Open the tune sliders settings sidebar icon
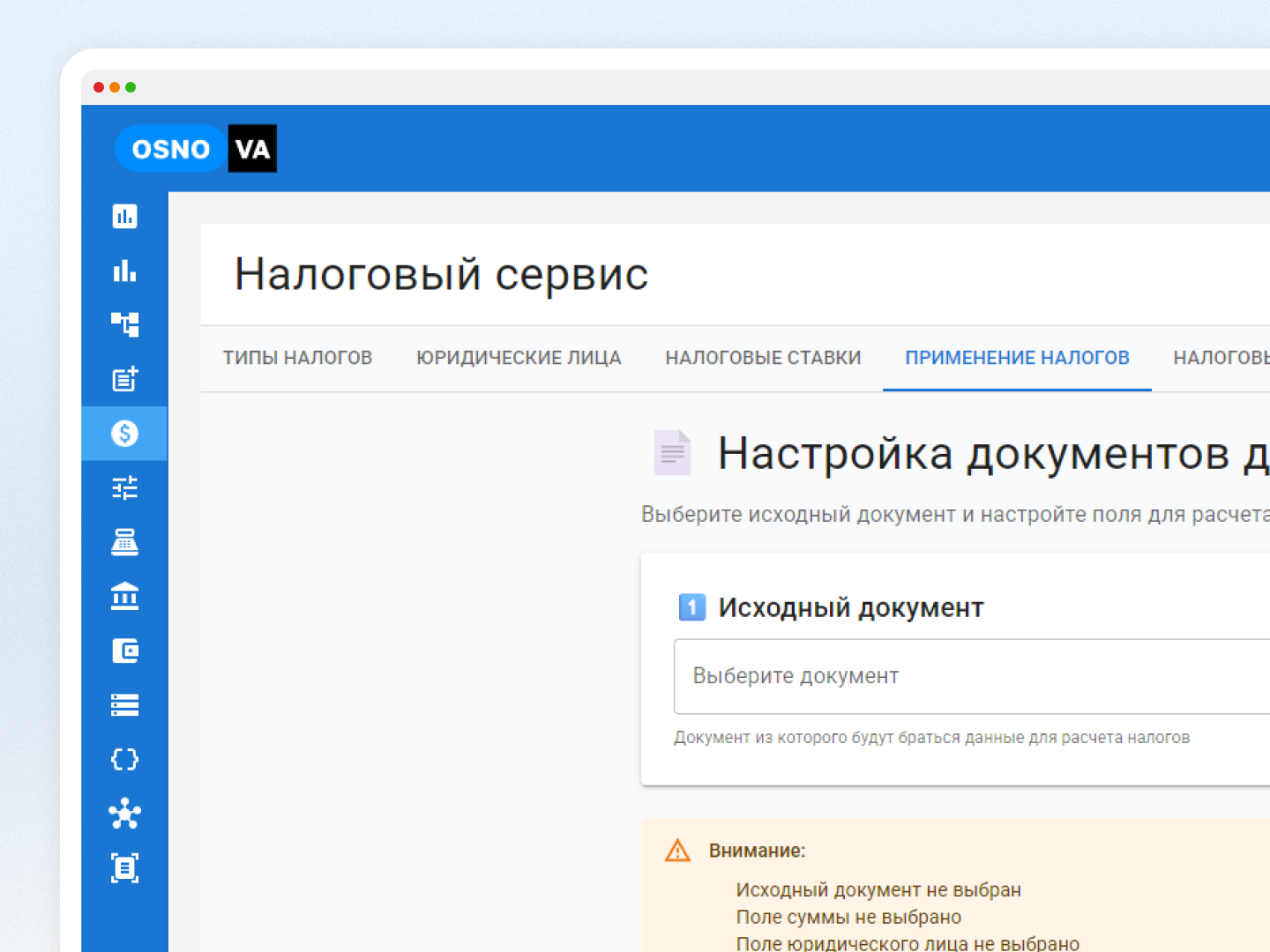This screenshot has height=952, width=1270. tap(124, 487)
